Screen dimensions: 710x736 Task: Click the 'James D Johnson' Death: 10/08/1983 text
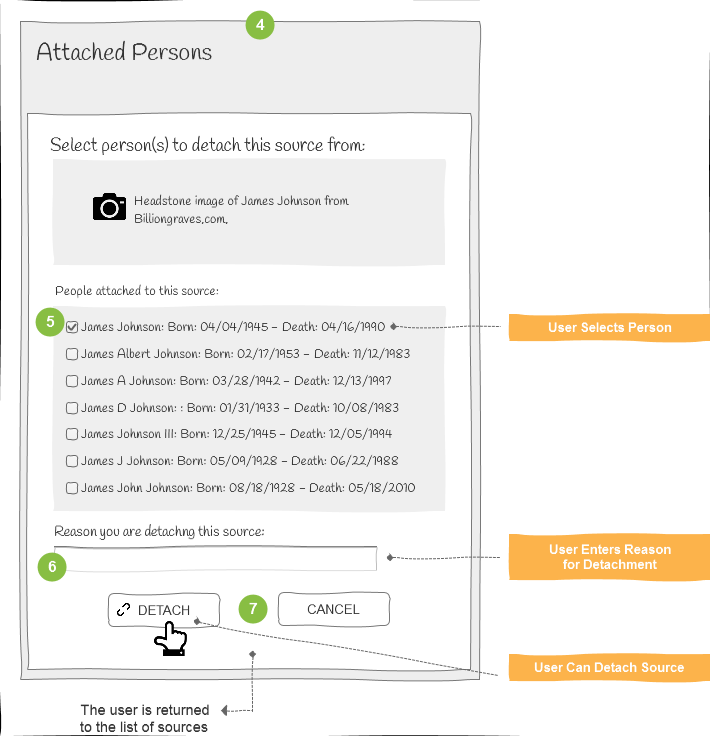coord(346,407)
